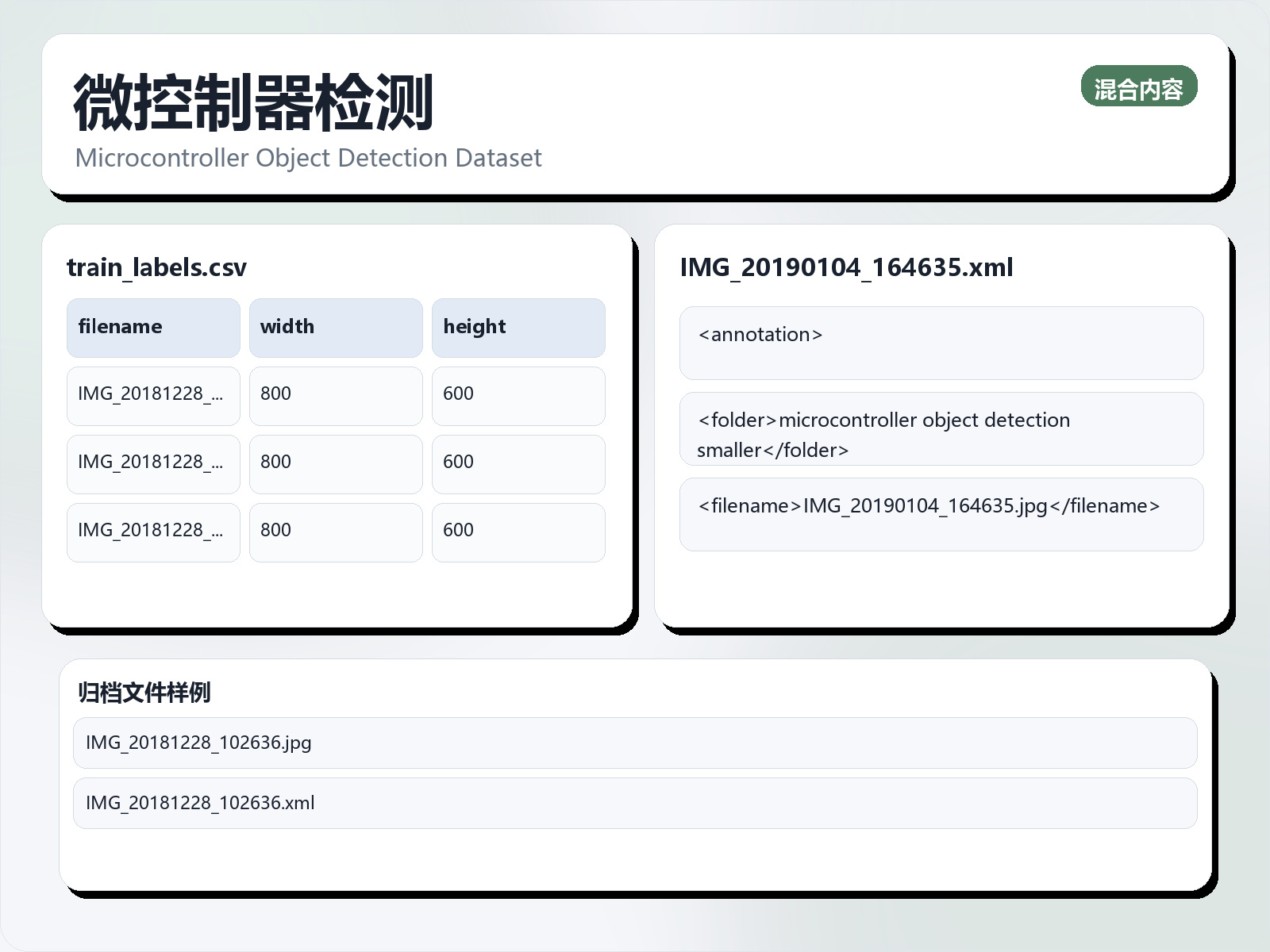The width and height of the screenshot is (1270, 952).
Task: Click the width value 800 in the first row
Action: click(336, 395)
